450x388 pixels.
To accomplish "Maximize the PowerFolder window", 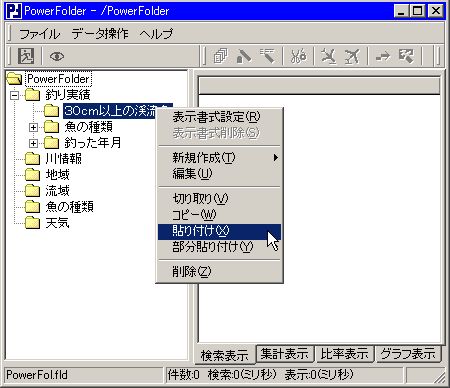I will (417, 11).
